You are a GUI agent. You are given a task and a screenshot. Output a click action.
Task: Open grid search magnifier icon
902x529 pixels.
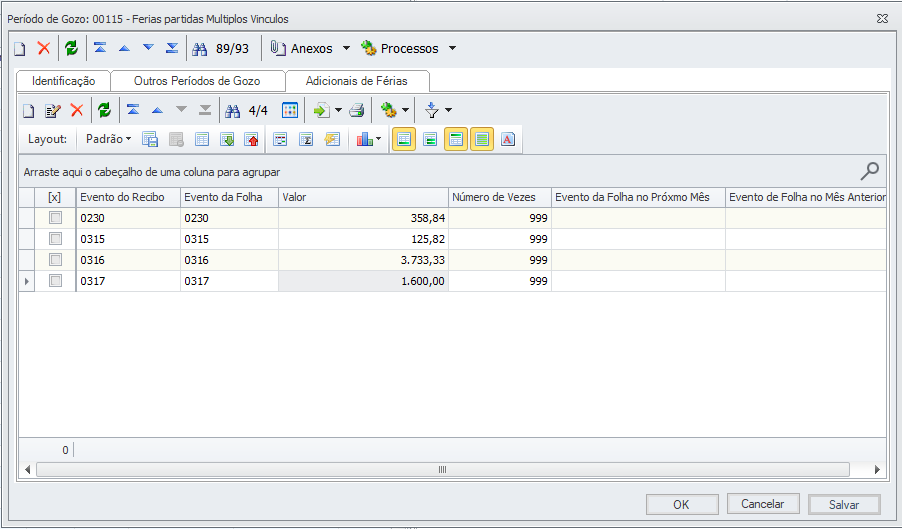click(869, 171)
